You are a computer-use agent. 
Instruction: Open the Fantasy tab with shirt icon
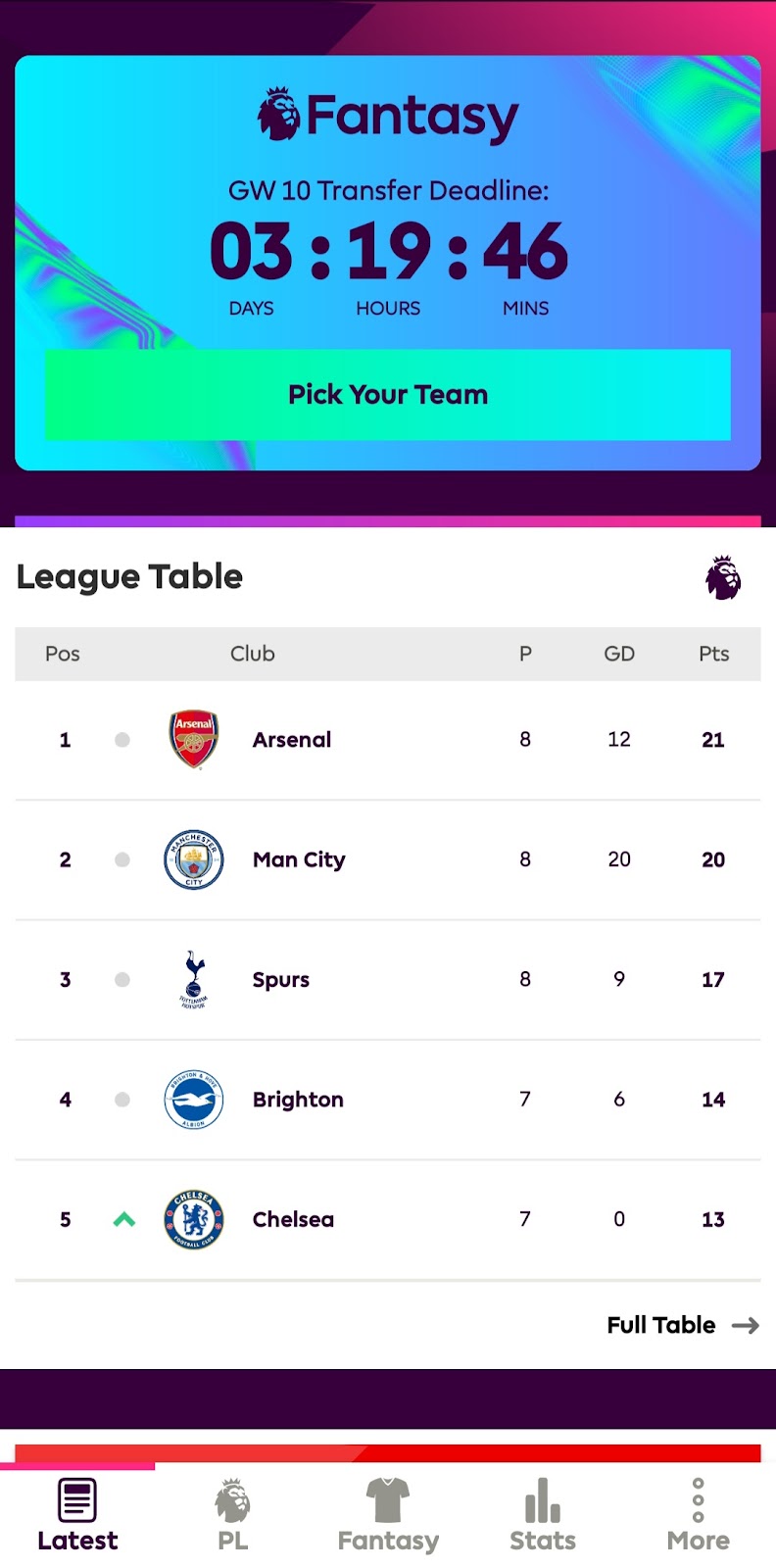pos(388,1515)
